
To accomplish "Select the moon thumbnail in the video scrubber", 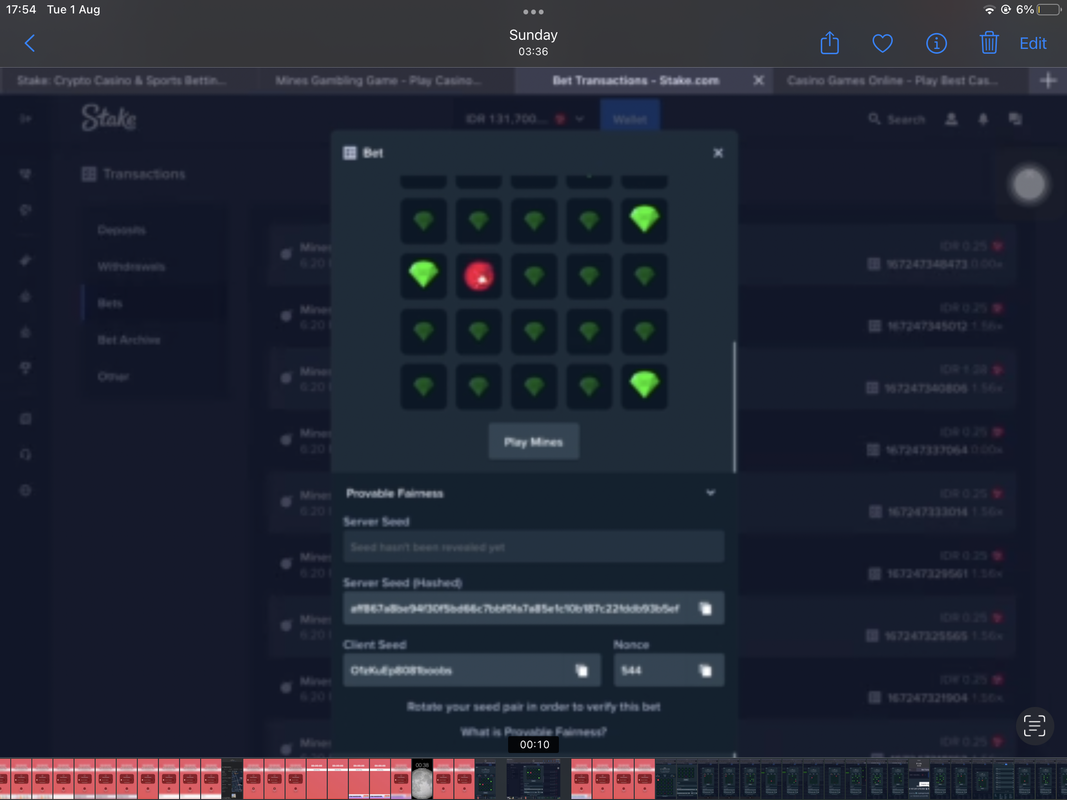I will coord(422,778).
